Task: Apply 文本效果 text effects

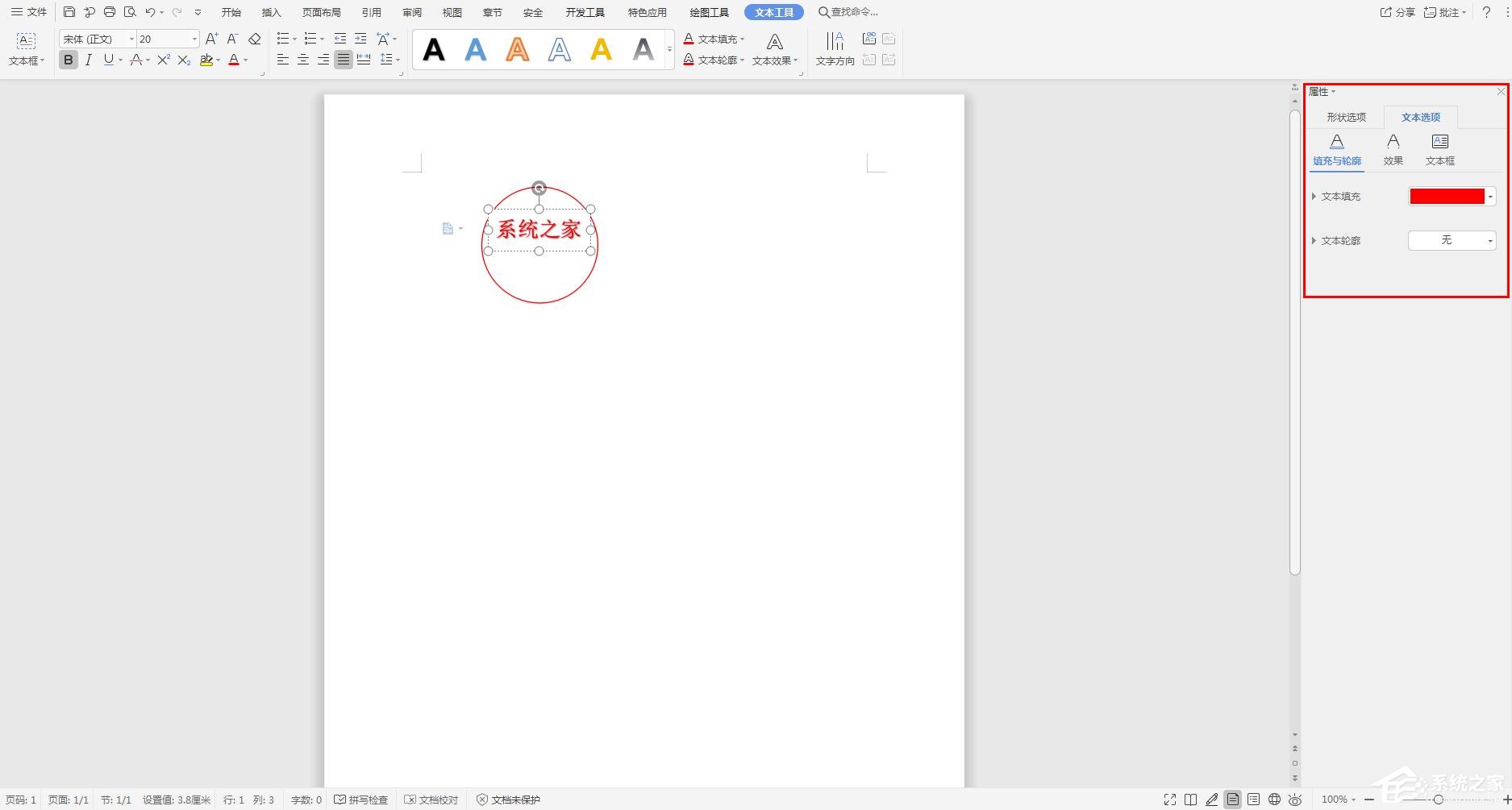Action: pyautogui.click(x=772, y=60)
